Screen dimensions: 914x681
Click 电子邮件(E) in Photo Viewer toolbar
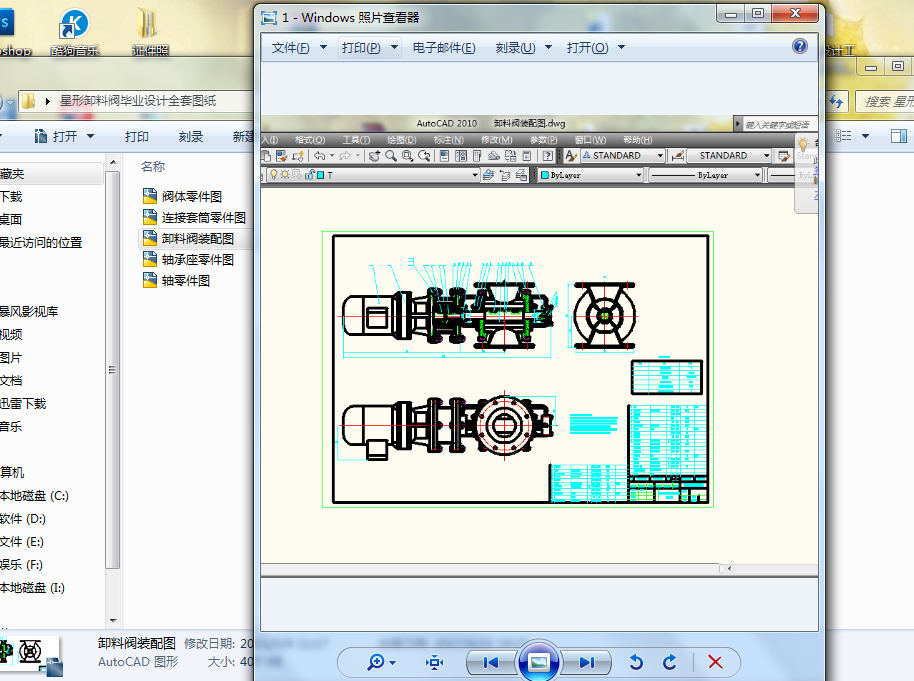[444, 48]
